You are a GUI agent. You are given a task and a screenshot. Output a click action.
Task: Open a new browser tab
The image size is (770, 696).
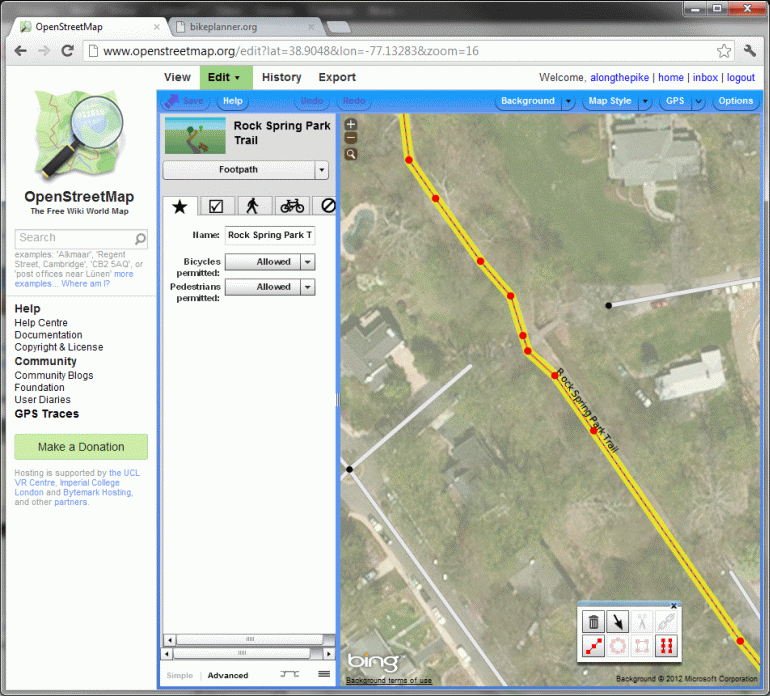click(338, 27)
